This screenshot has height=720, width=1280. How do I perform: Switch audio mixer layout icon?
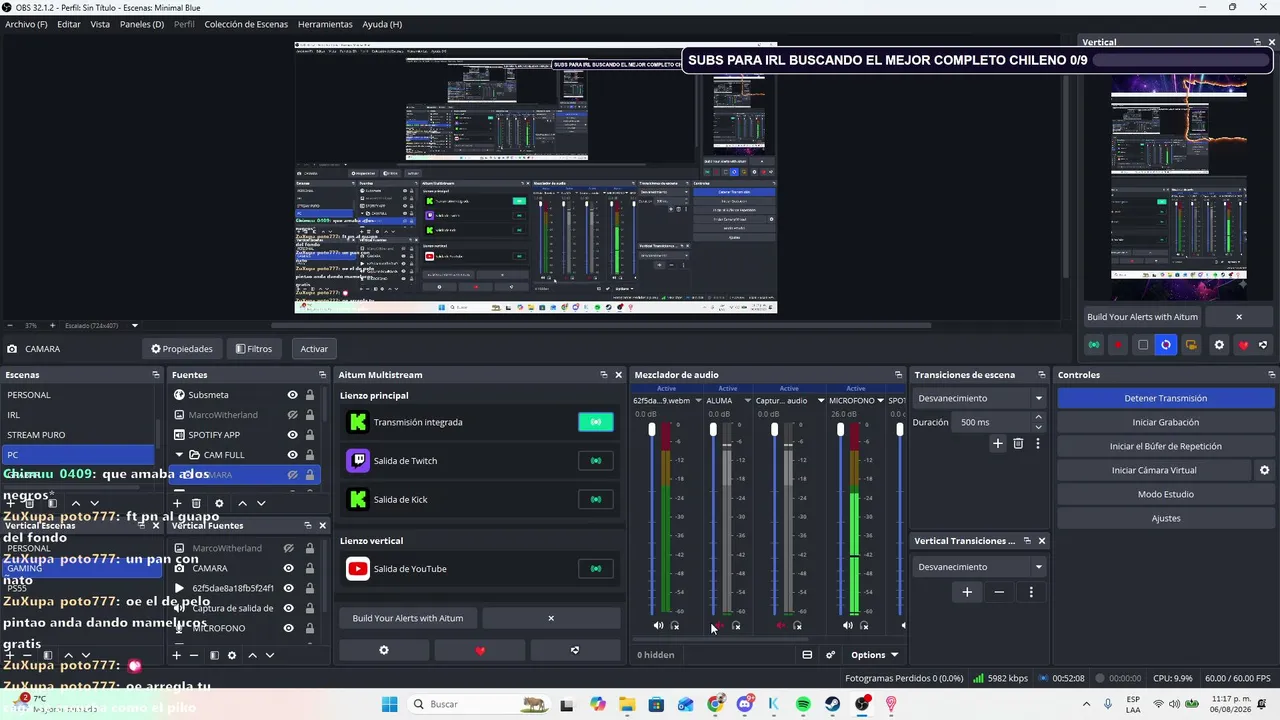[x=807, y=655]
